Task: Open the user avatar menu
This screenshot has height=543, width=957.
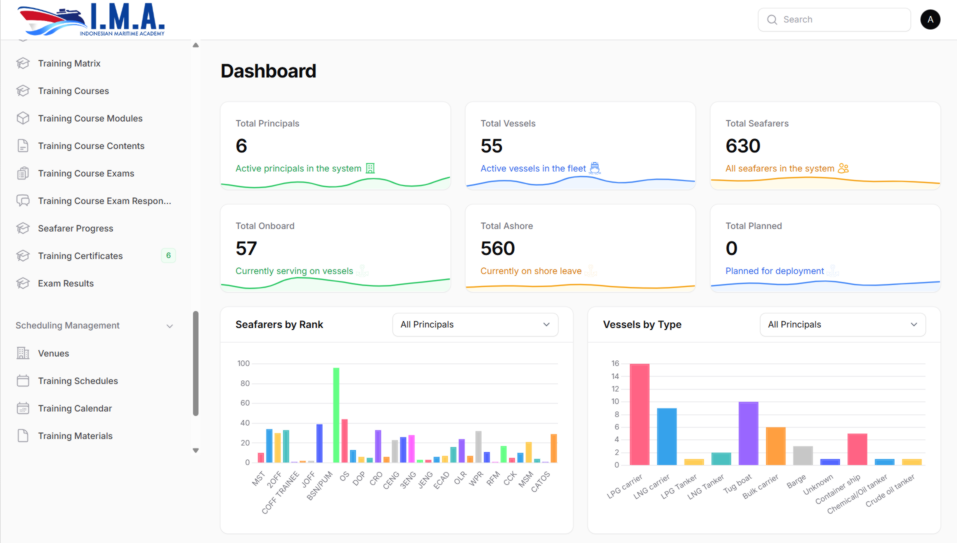Action: (x=930, y=19)
